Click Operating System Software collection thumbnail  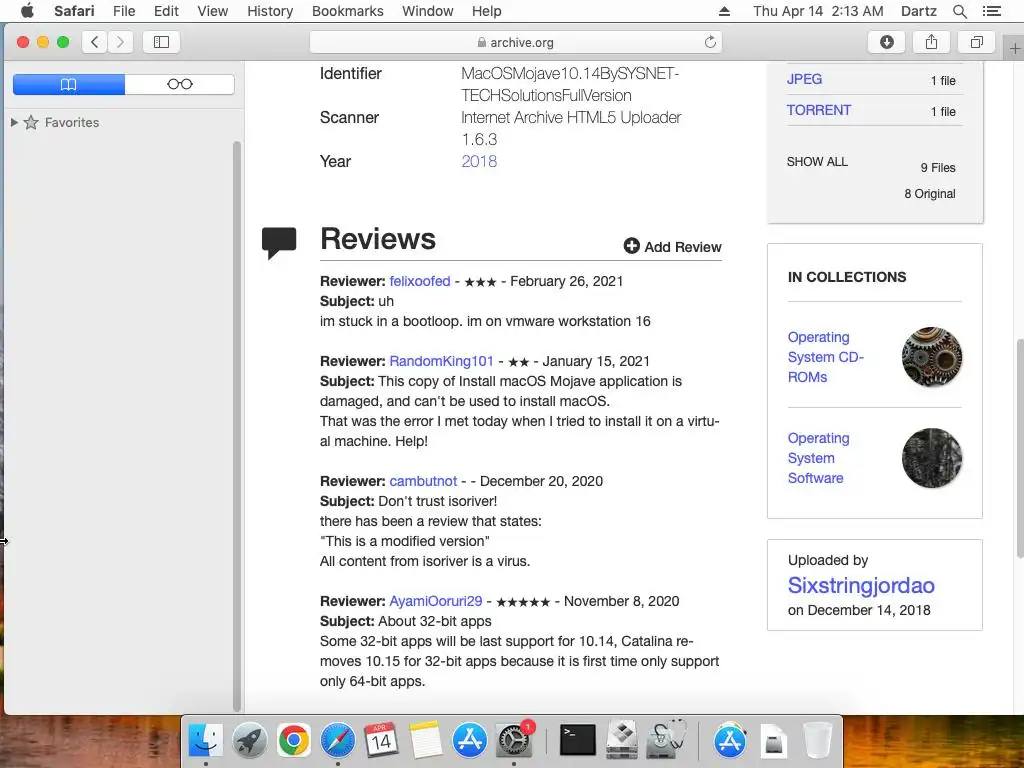click(x=932, y=458)
